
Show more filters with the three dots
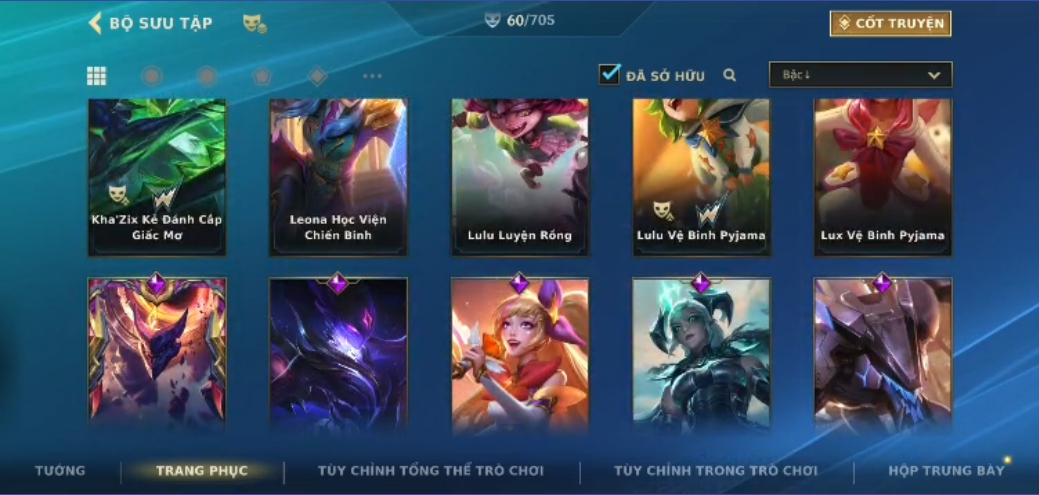point(372,76)
